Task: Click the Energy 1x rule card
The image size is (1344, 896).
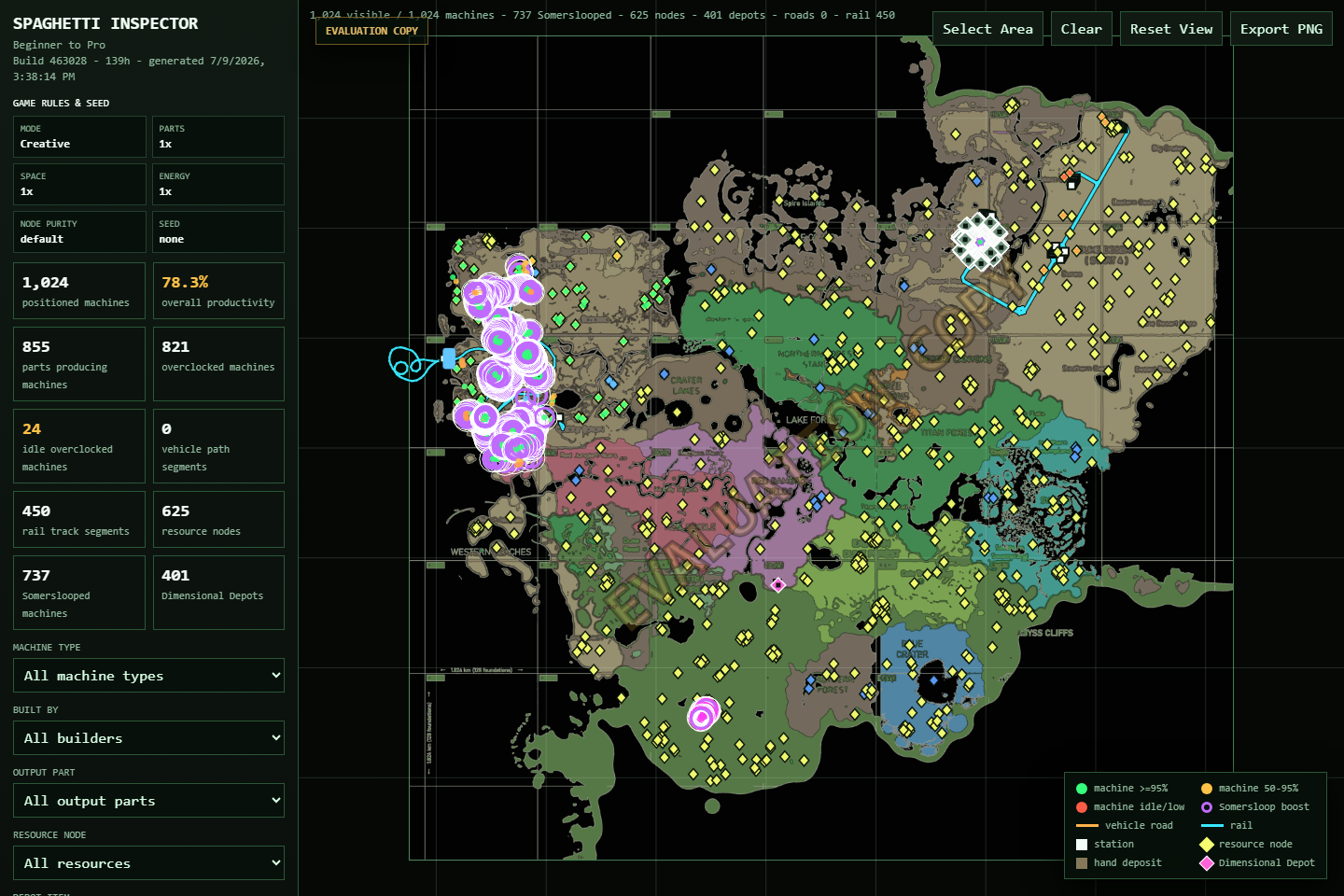Action: tap(218, 184)
